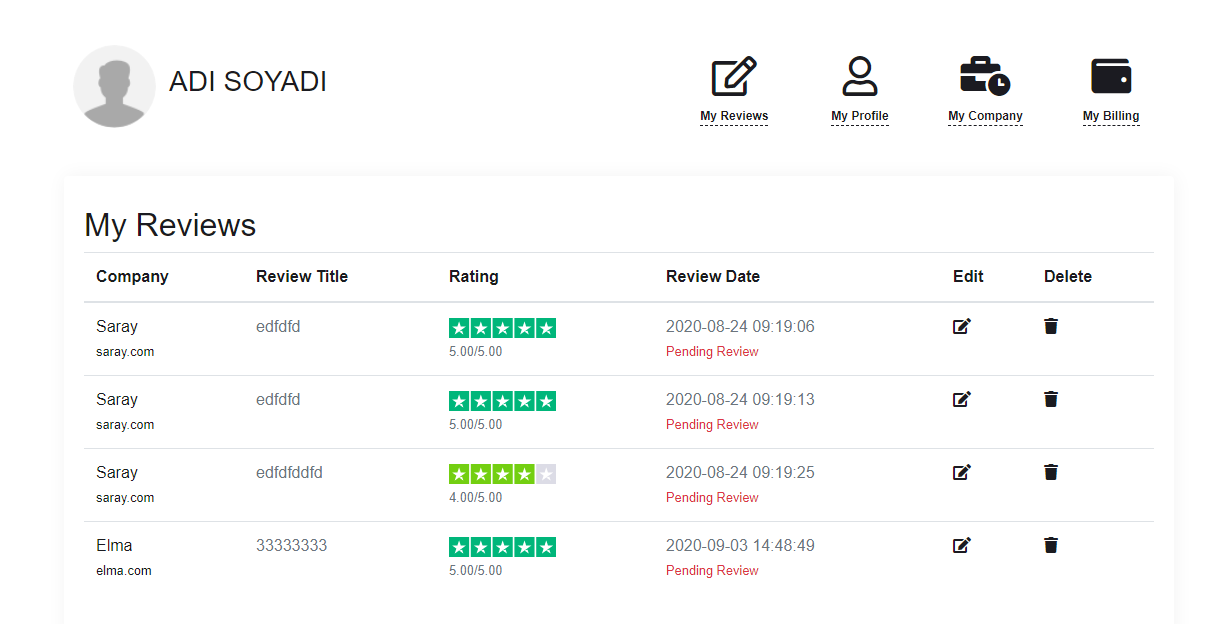Click the review title edfdfddfd
The height and width of the screenshot is (624, 1216).
coord(289,473)
